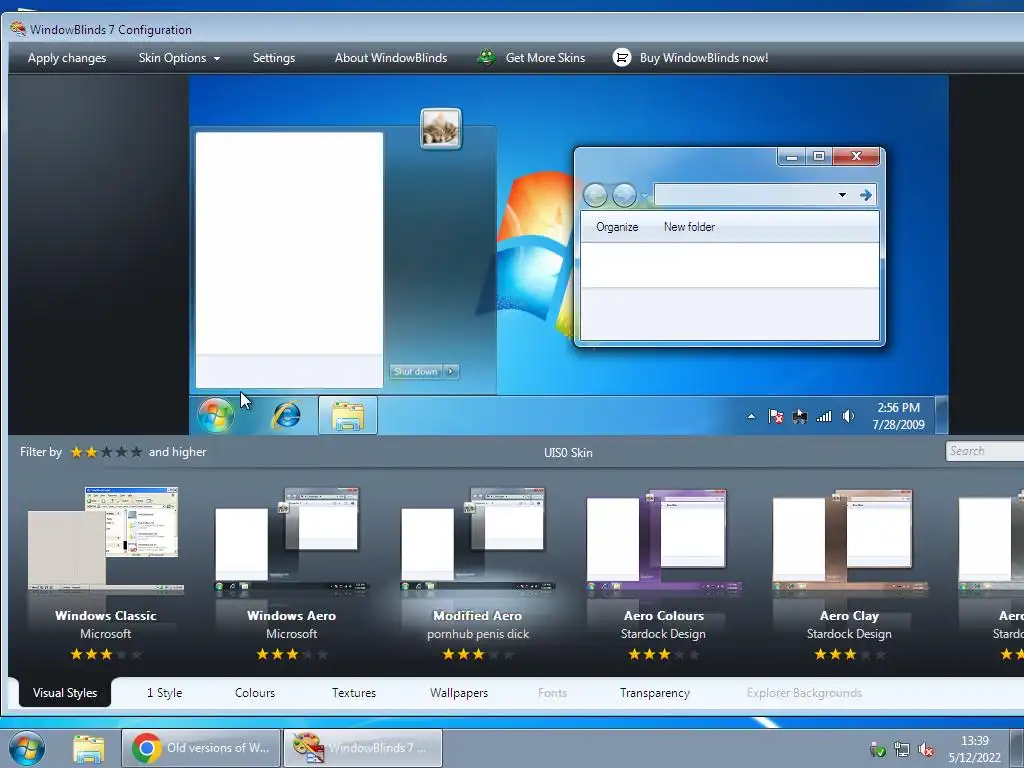Viewport: 1024px width, 768px height.
Task: Click the system tray muted volume icon
Action: [x=925, y=750]
